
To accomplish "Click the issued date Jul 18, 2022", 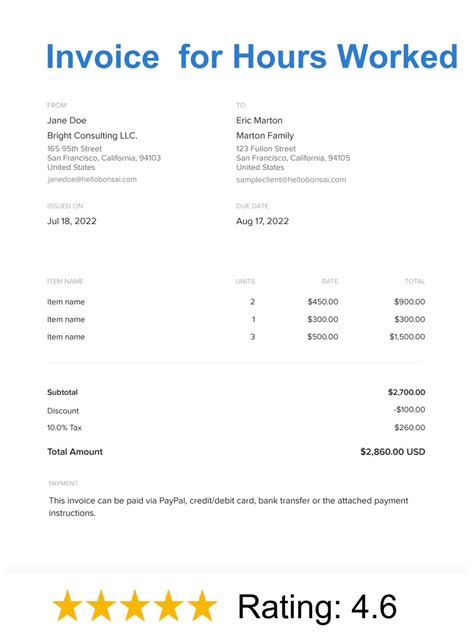I will [x=72, y=221].
